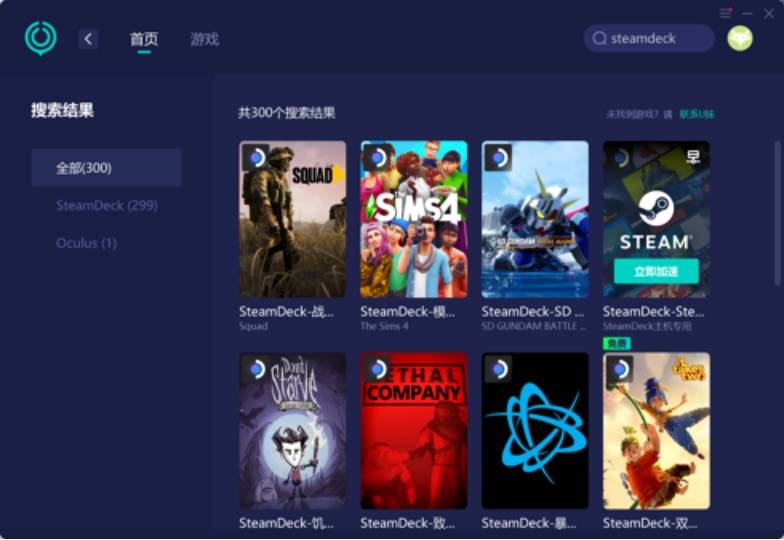The width and height of the screenshot is (784, 540).
Task: Click the server icon on Steam card
Action: 693,157
